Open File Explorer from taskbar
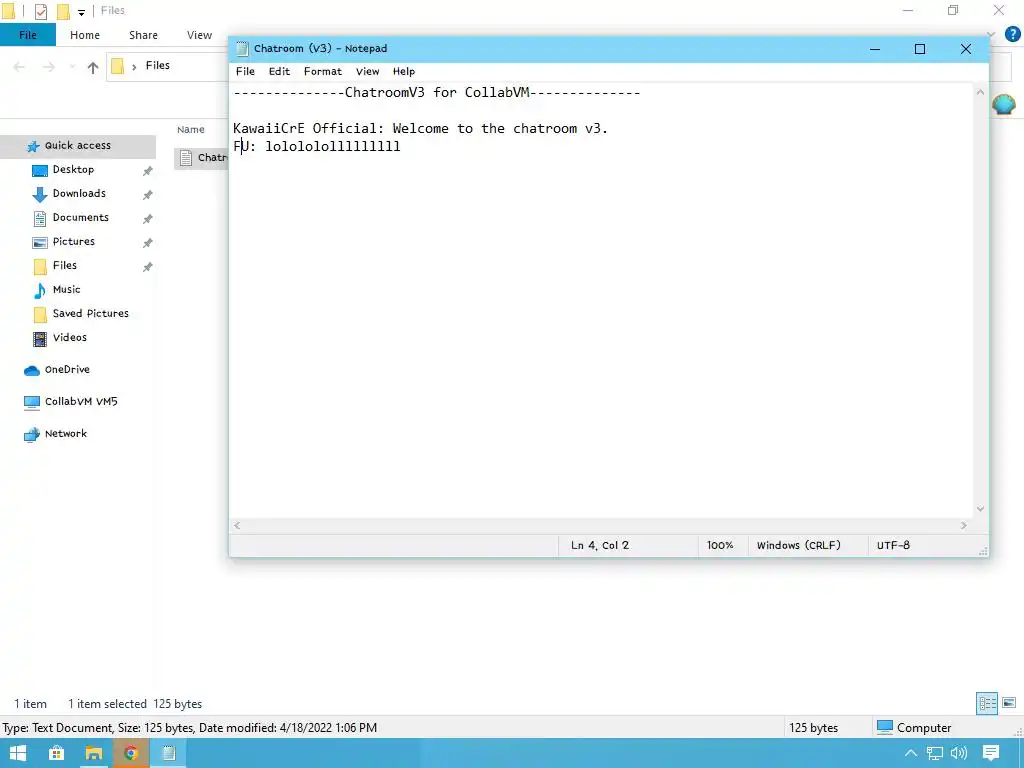This screenshot has width=1024, height=768. click(93, 754)
